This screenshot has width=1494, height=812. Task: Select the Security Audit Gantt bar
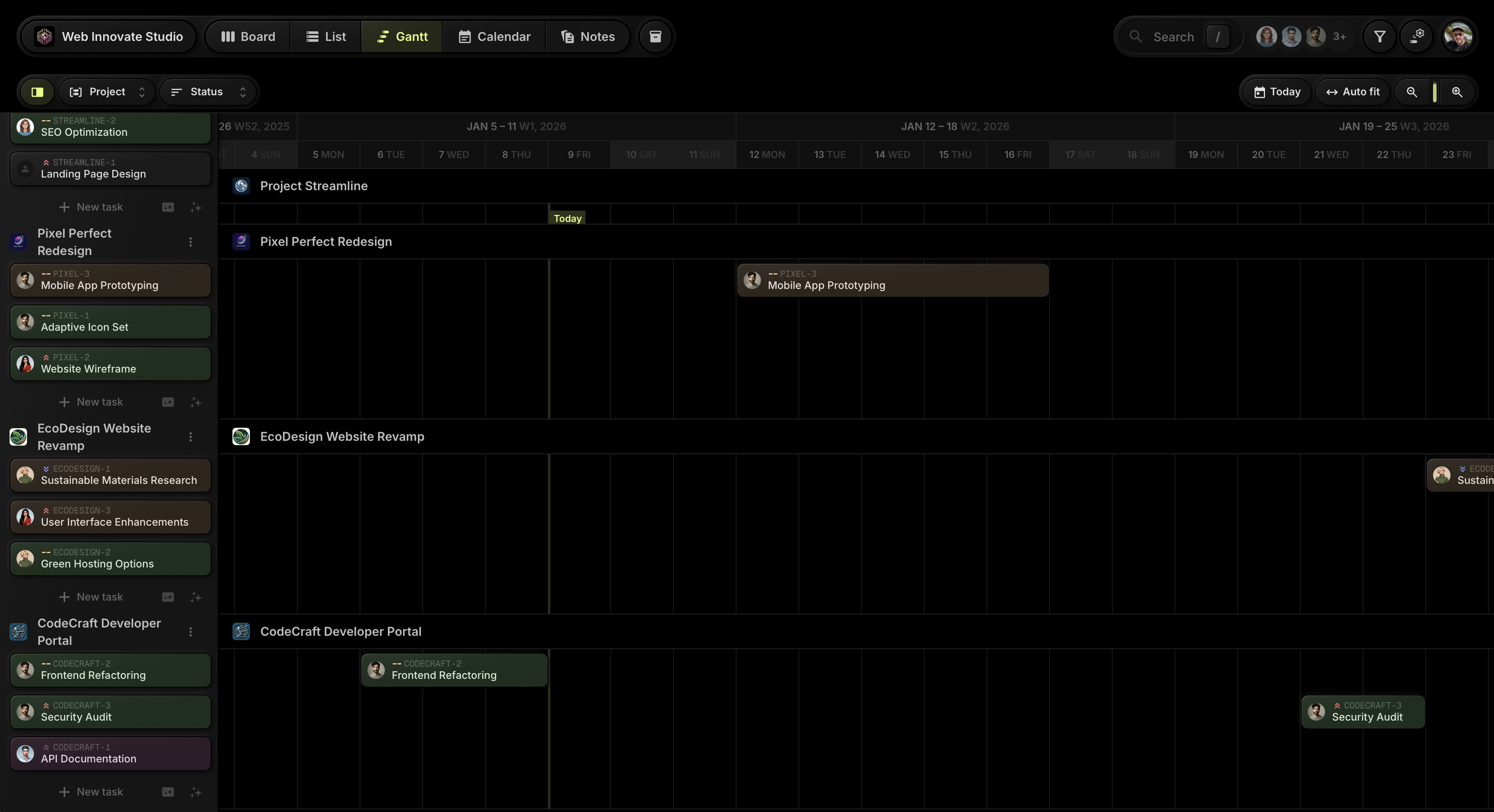point(1363,712)
